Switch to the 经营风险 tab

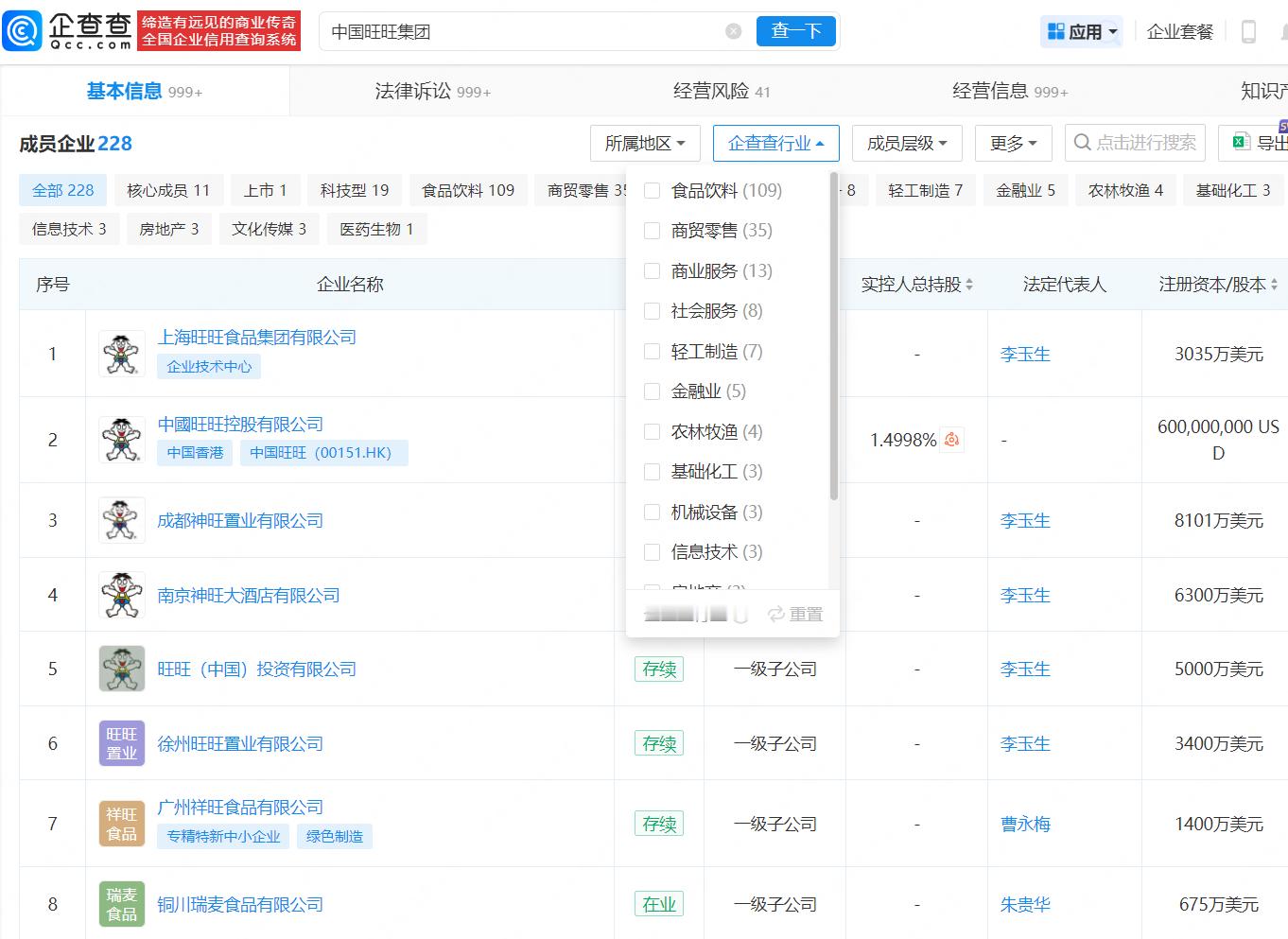[x=722, y=91]
